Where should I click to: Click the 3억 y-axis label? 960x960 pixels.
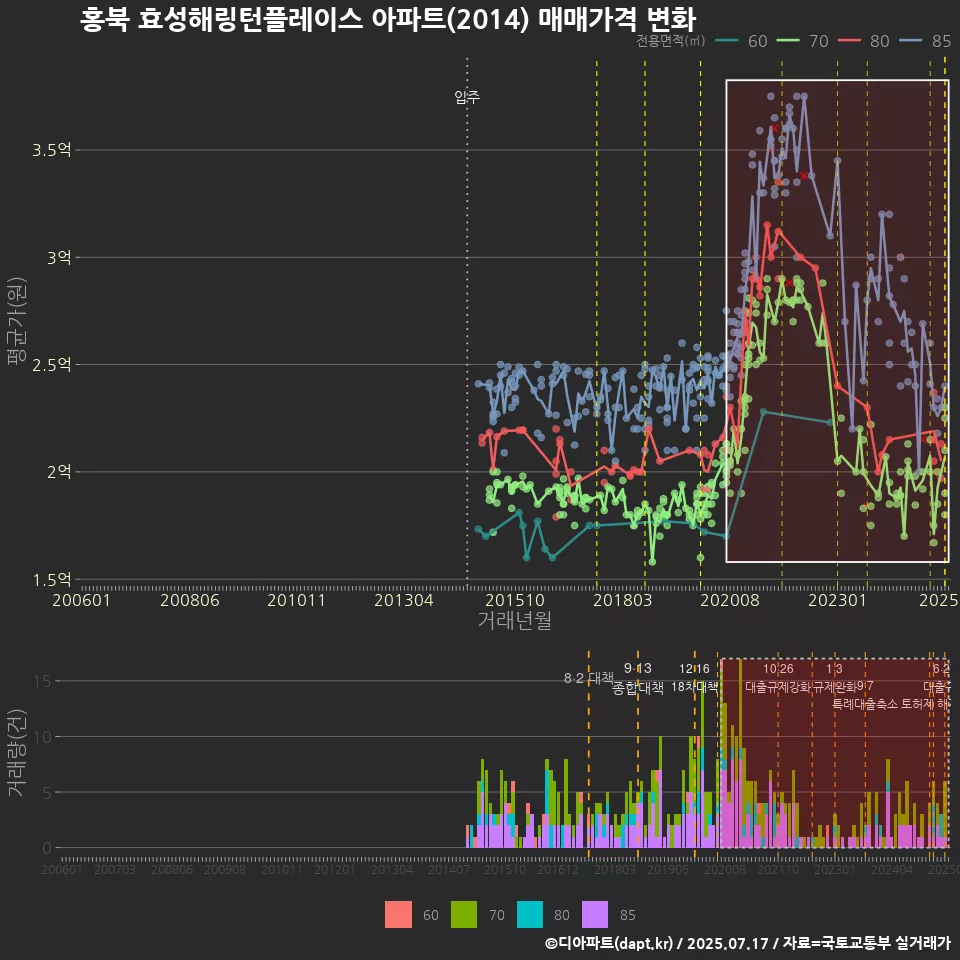[x=59, y=258]
